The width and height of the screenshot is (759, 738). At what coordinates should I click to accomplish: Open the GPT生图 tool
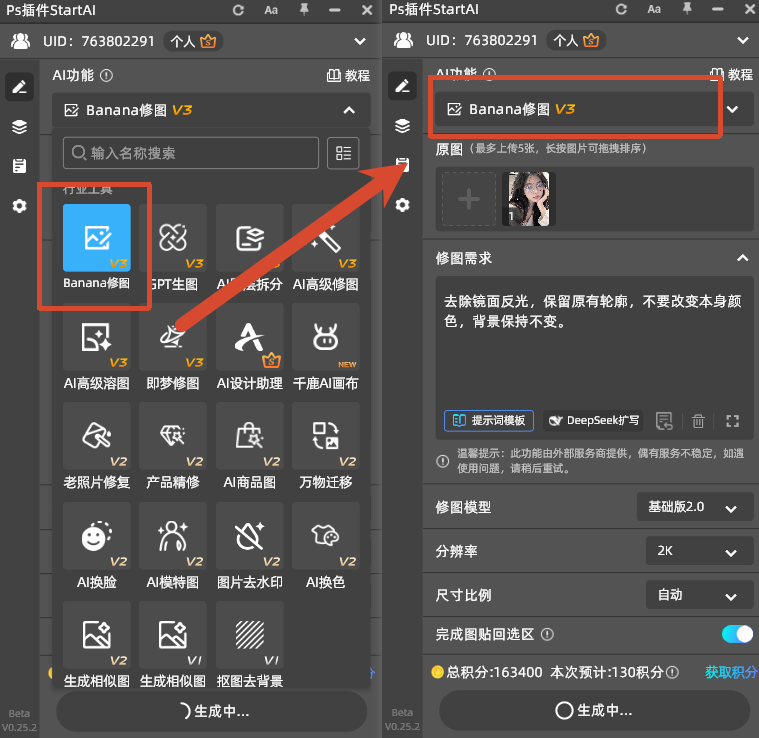pos(173,238)
